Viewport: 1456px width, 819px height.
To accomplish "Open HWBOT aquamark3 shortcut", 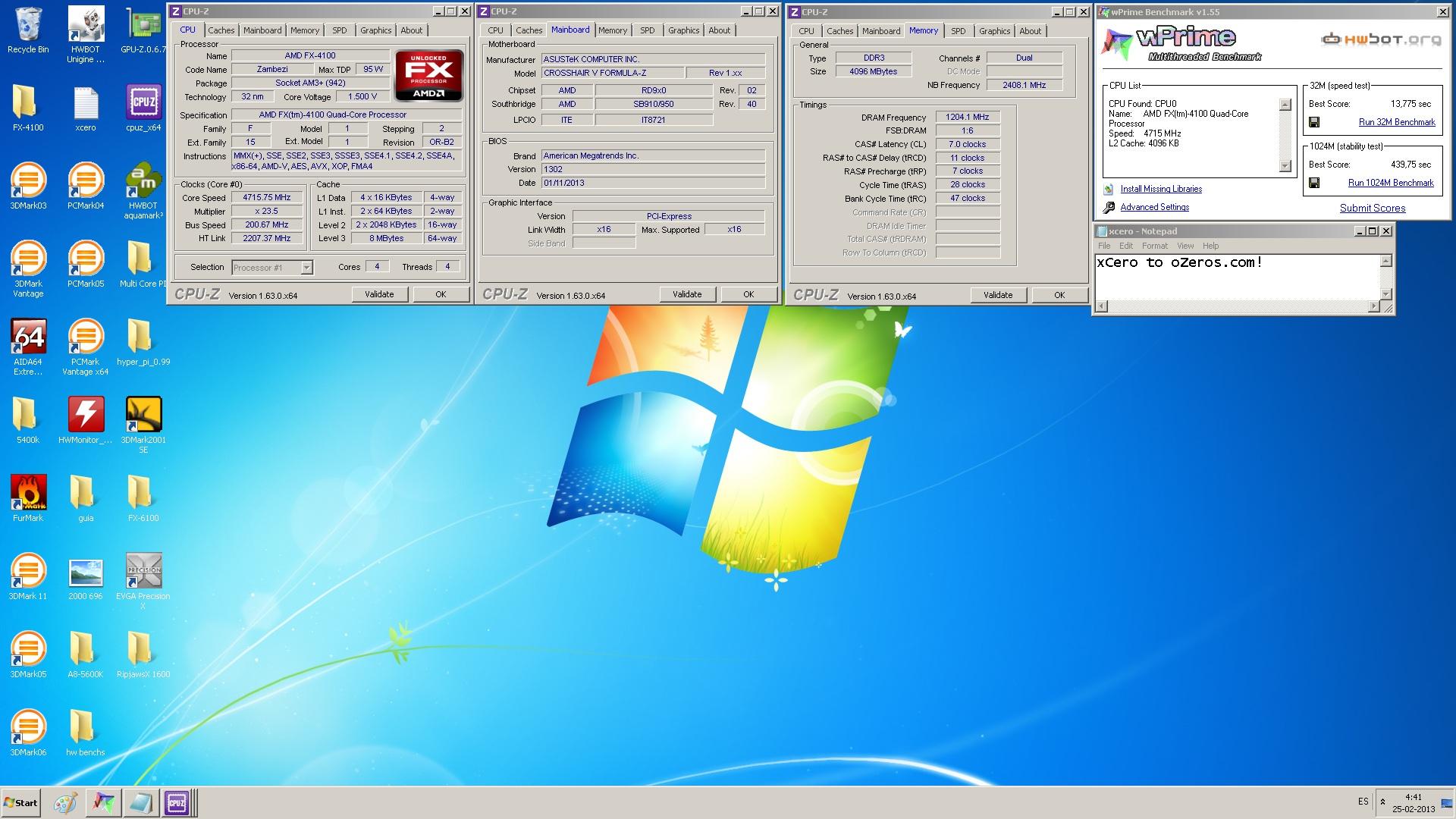I will coord(143,191).
